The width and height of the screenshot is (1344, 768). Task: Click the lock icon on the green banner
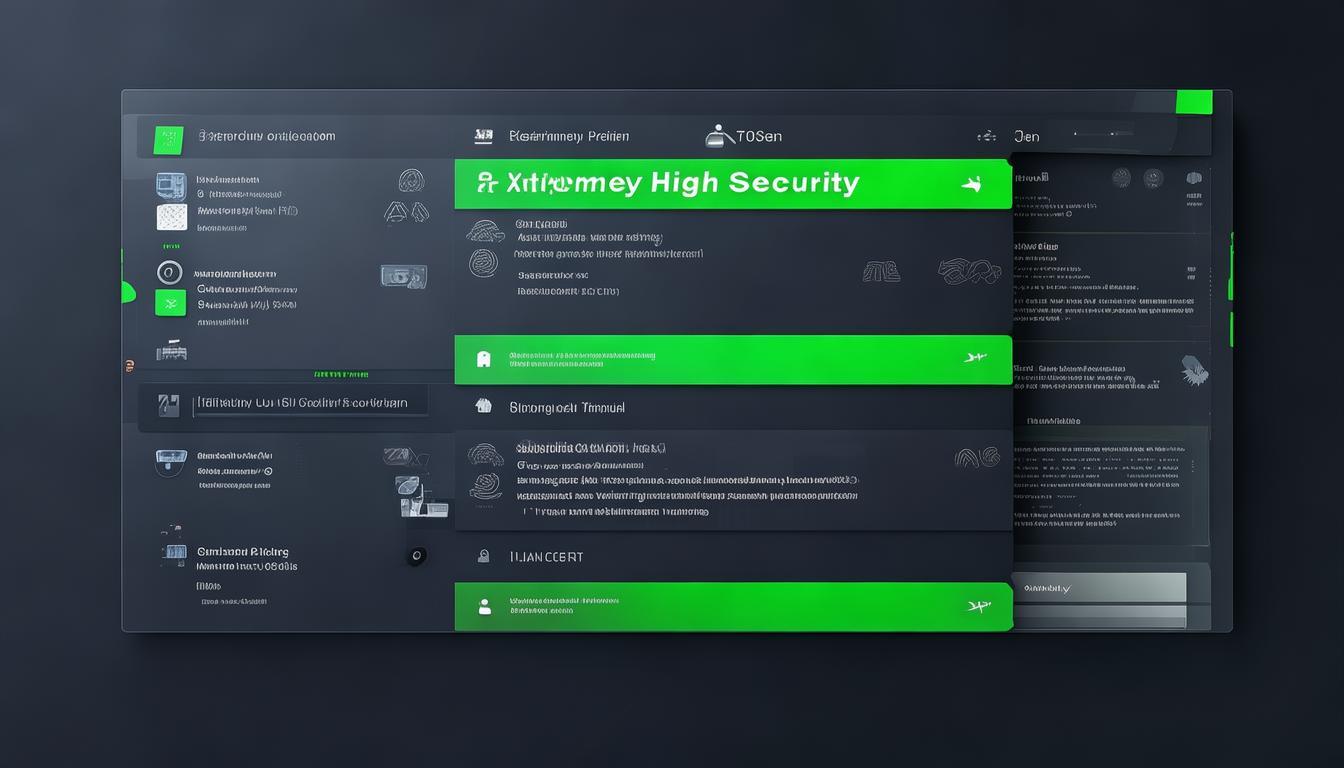click(x=483, y=358)
